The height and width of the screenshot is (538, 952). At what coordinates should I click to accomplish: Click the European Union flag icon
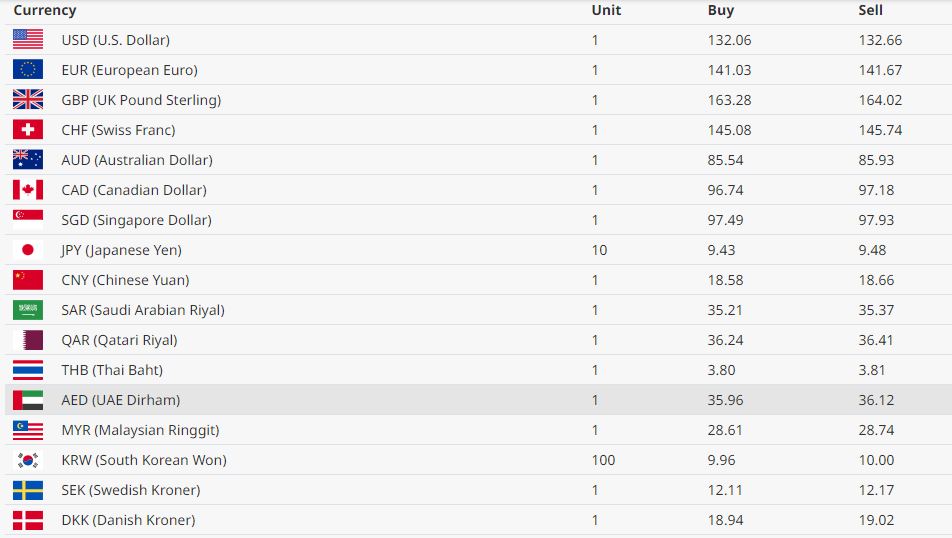(28, 70)
